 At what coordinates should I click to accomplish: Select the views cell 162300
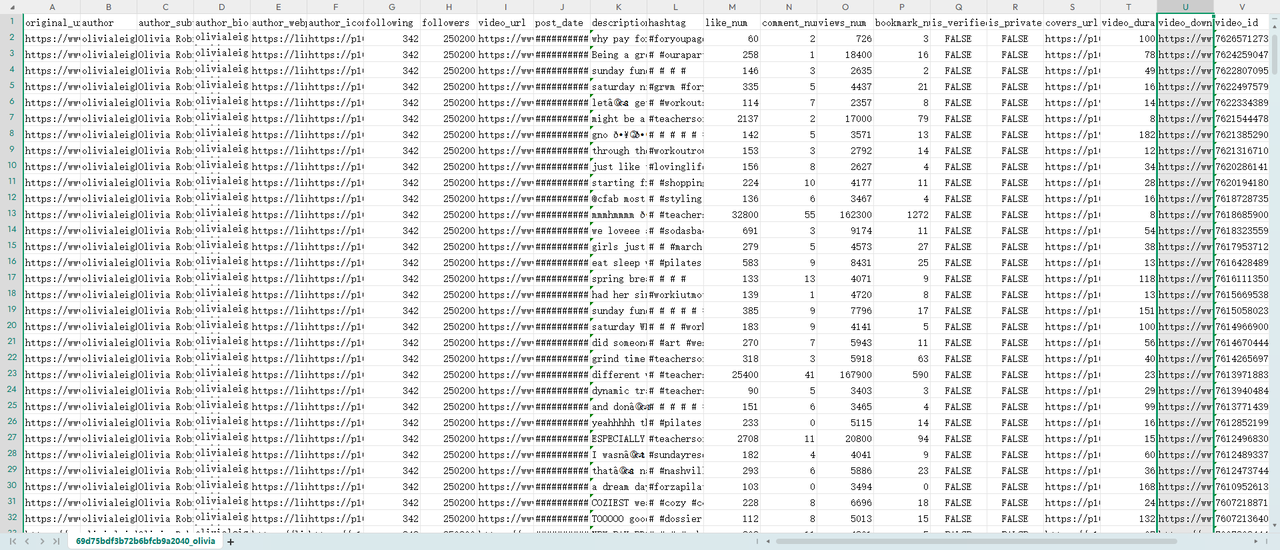coord(845,214)
